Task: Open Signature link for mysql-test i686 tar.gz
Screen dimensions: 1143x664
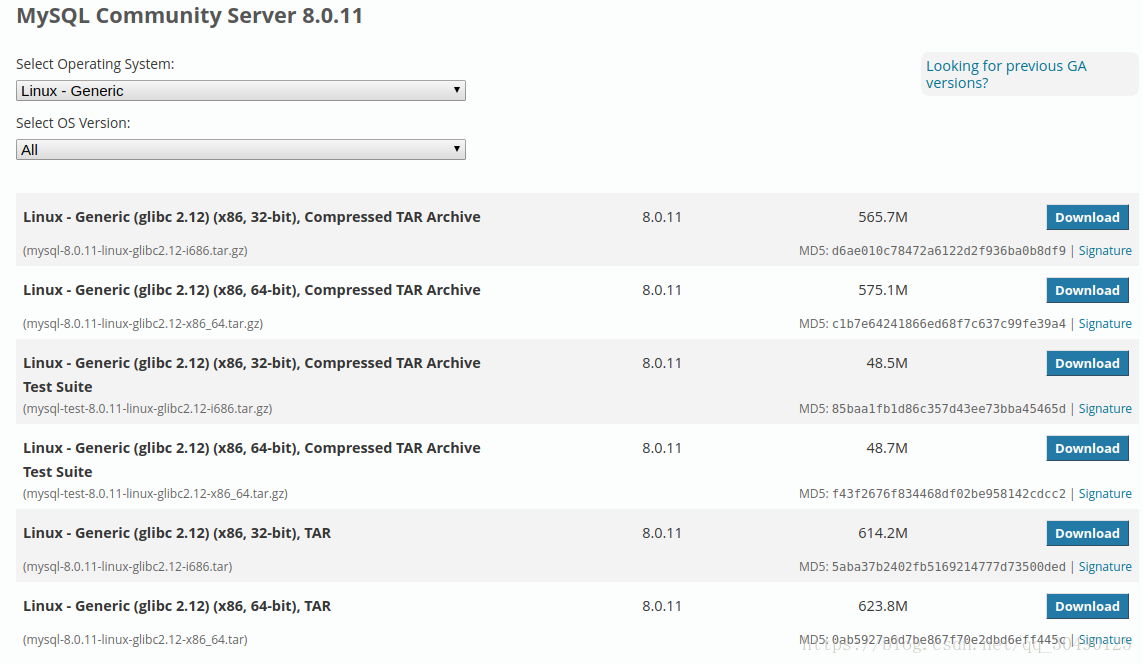Action: (x=1105, y=409)
